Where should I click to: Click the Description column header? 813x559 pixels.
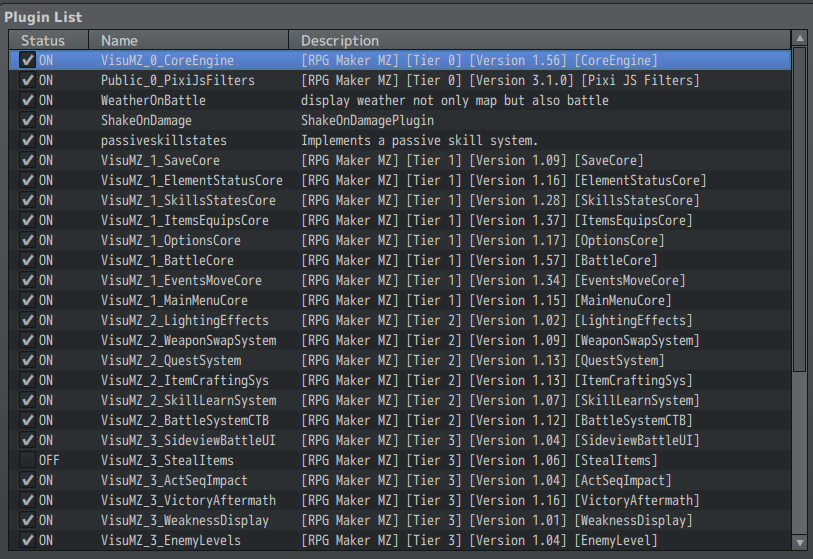pyautogui.click(x=539, y=40)
